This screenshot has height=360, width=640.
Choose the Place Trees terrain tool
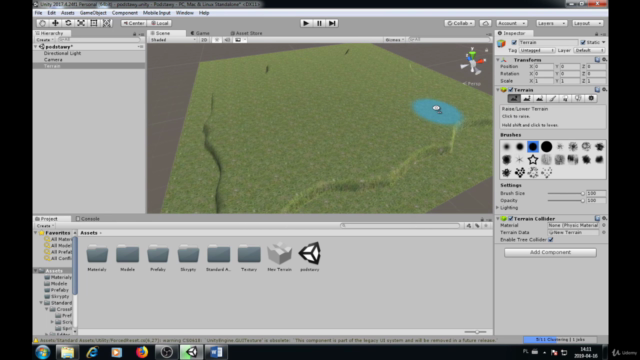pyautogui.click(x=565, y=98)
